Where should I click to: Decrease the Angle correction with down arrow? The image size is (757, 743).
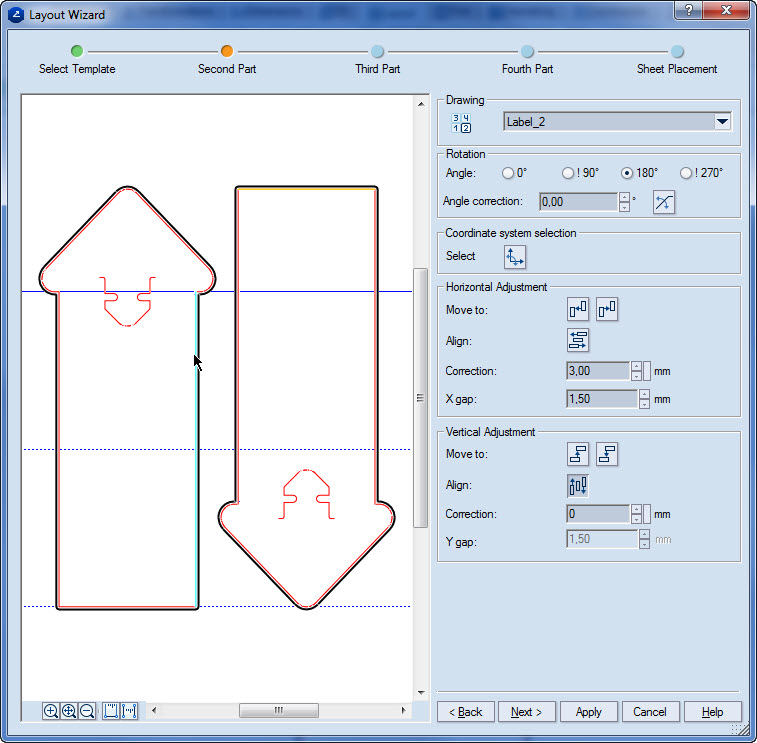click(x=625, y=207)
